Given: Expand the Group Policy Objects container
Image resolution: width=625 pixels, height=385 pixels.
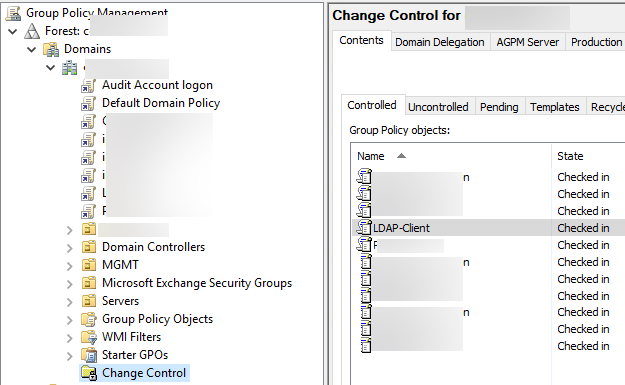Looking at the screenshot, I should point(70,320).
